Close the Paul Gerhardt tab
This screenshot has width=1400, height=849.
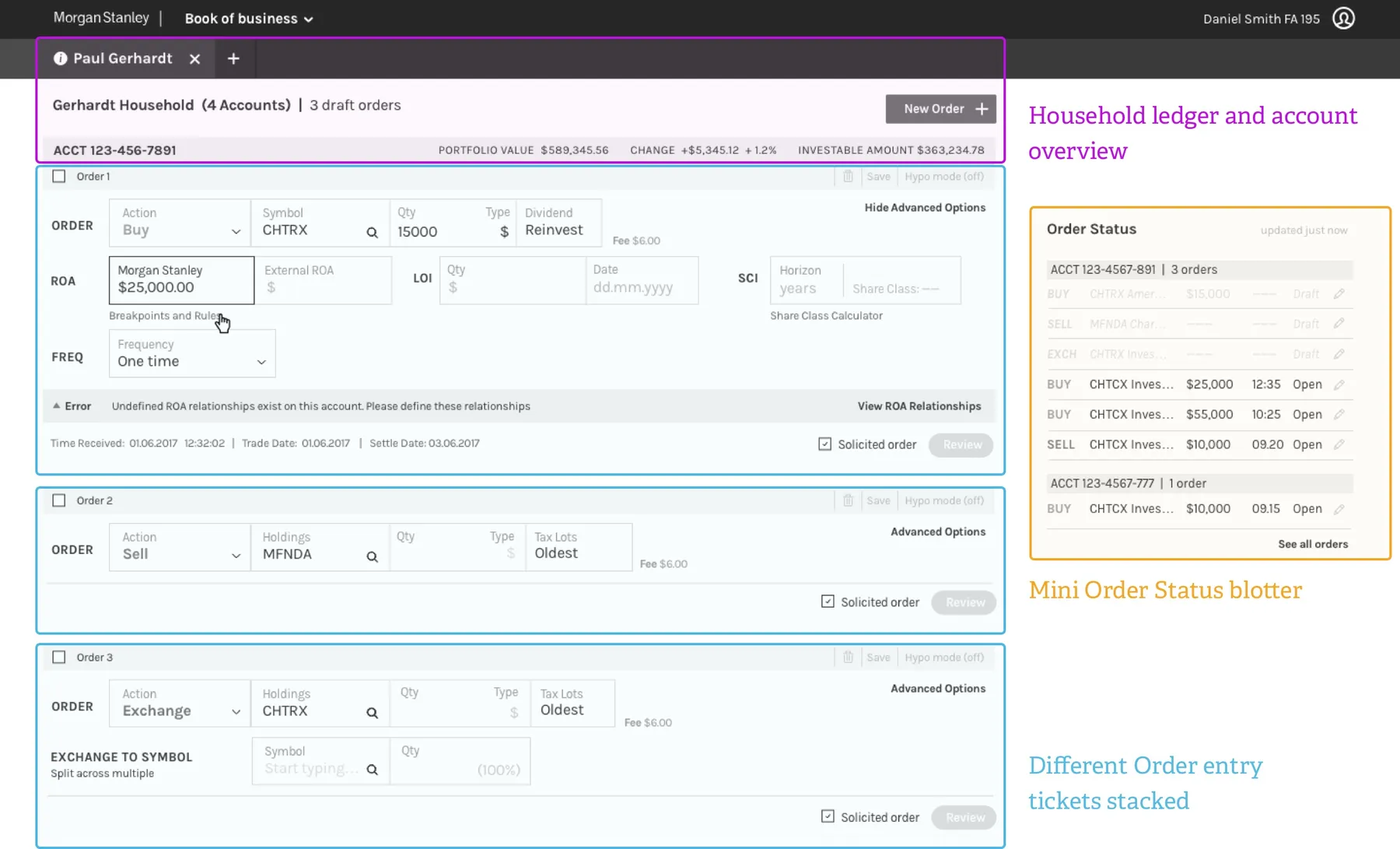point(194,58)
